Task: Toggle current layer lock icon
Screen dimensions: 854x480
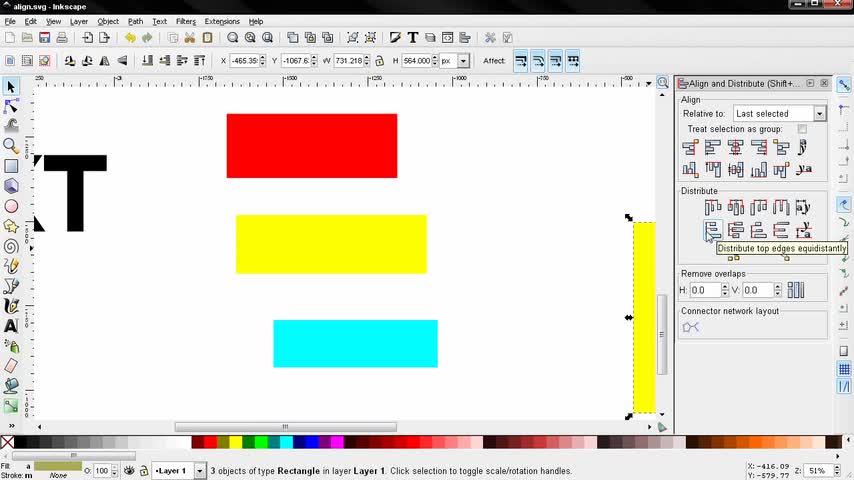Action: click(143, 471)
